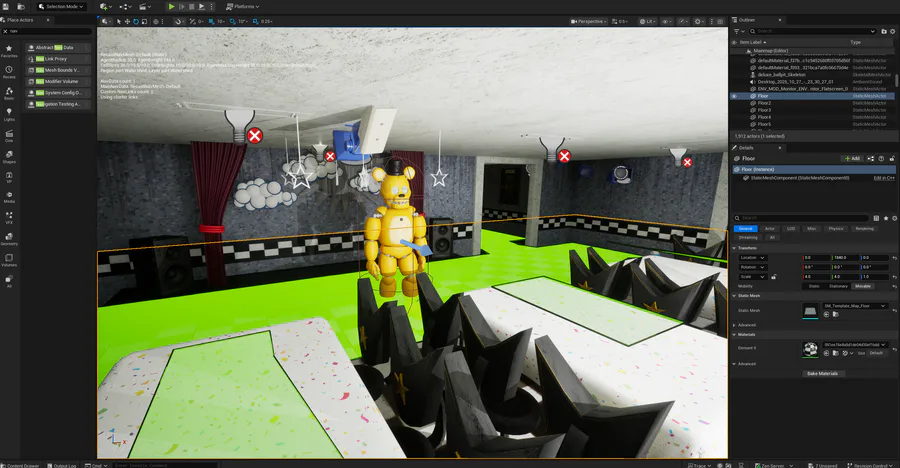The width and height of the screenshot is (900, 468).
Task: Open viewport settings gear menu
Action: coord(700,21)
